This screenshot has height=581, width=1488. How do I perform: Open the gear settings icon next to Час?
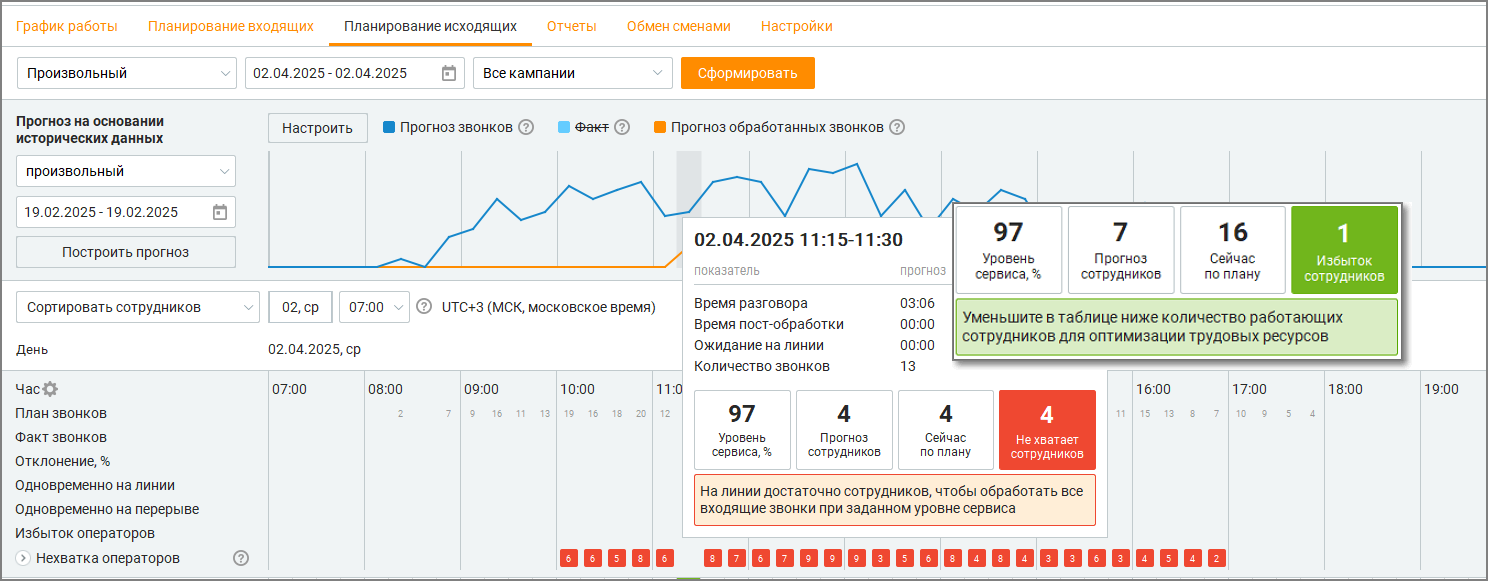tap(50, 389)
